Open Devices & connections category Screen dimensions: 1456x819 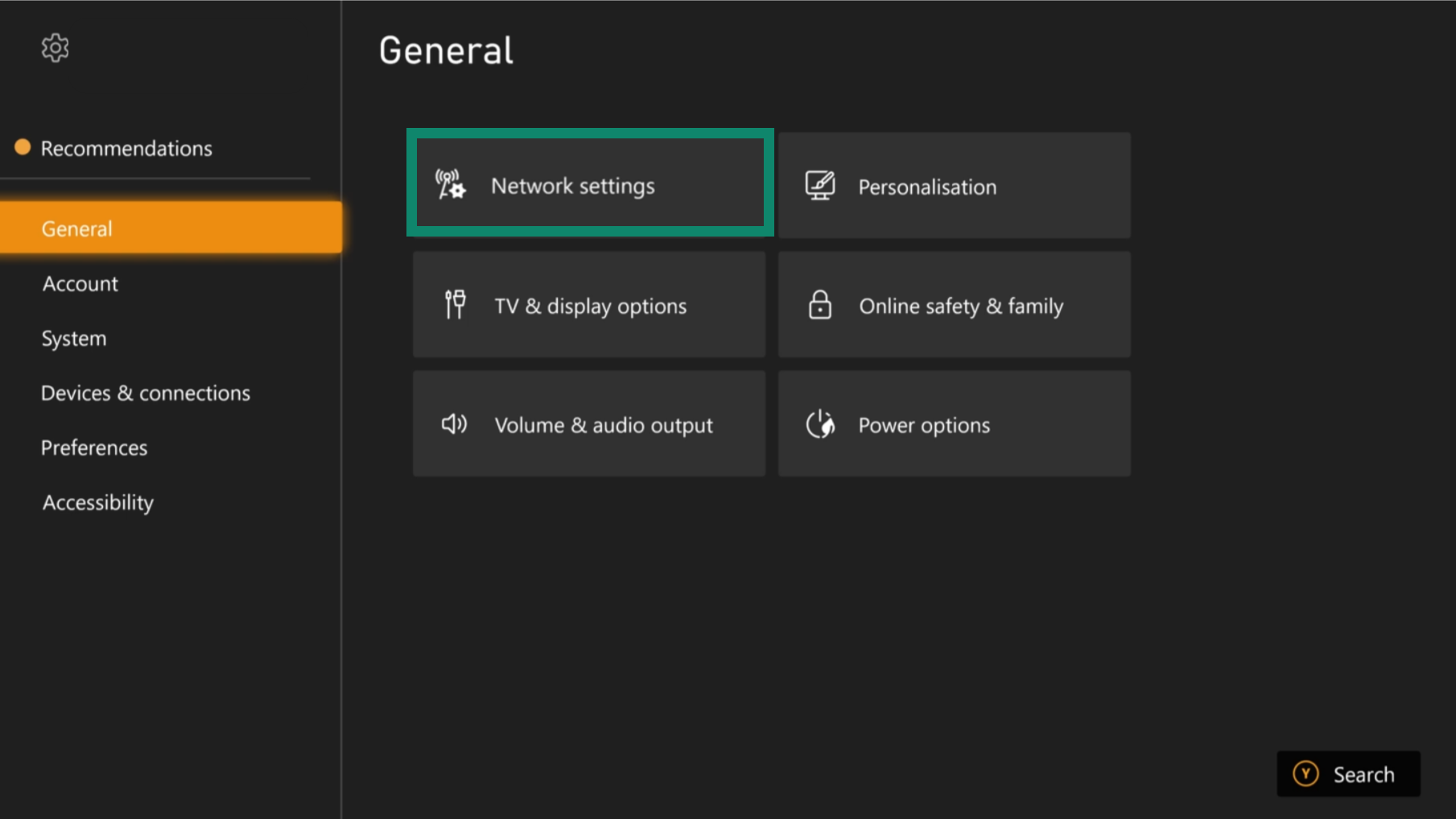(146, 393)
